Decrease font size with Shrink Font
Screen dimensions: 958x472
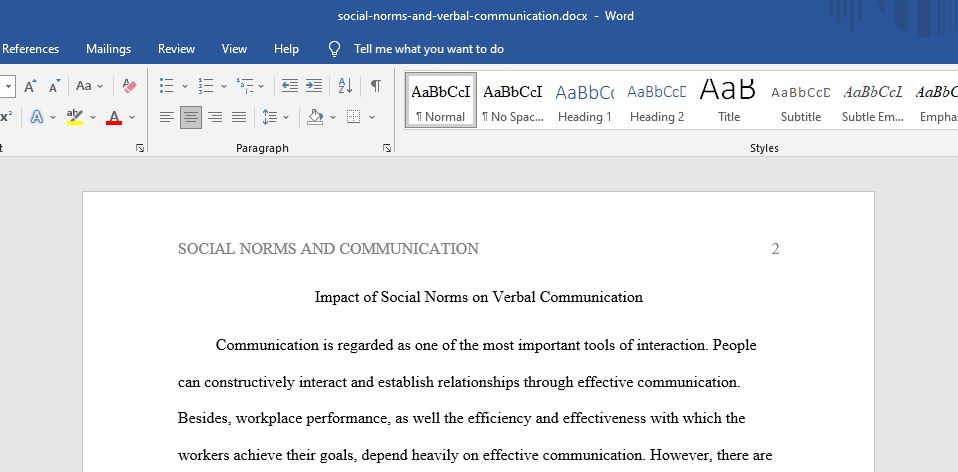click(x=54, y=86)
